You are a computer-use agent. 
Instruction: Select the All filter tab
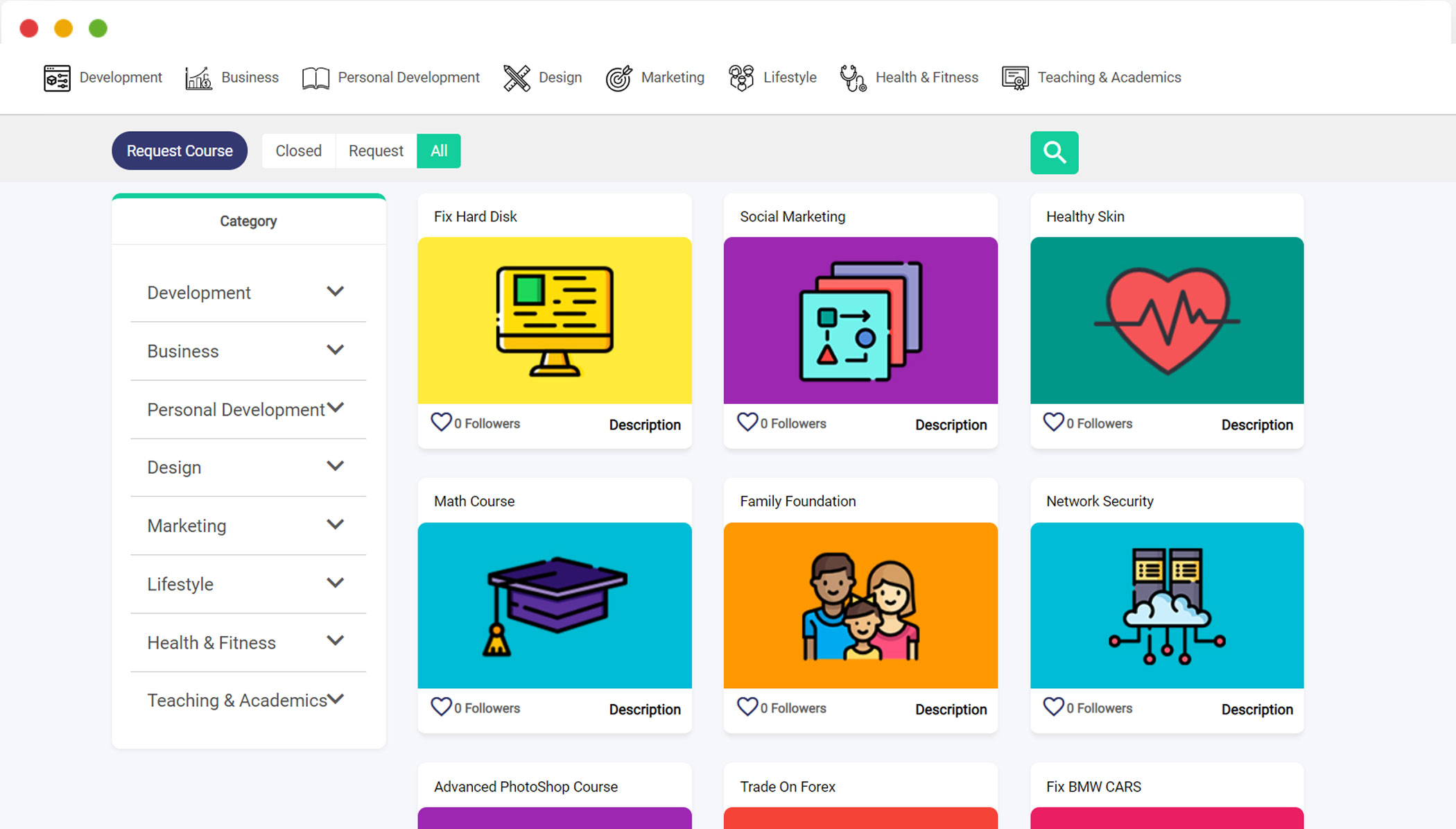pyautogui.click(x=439, y=151)
